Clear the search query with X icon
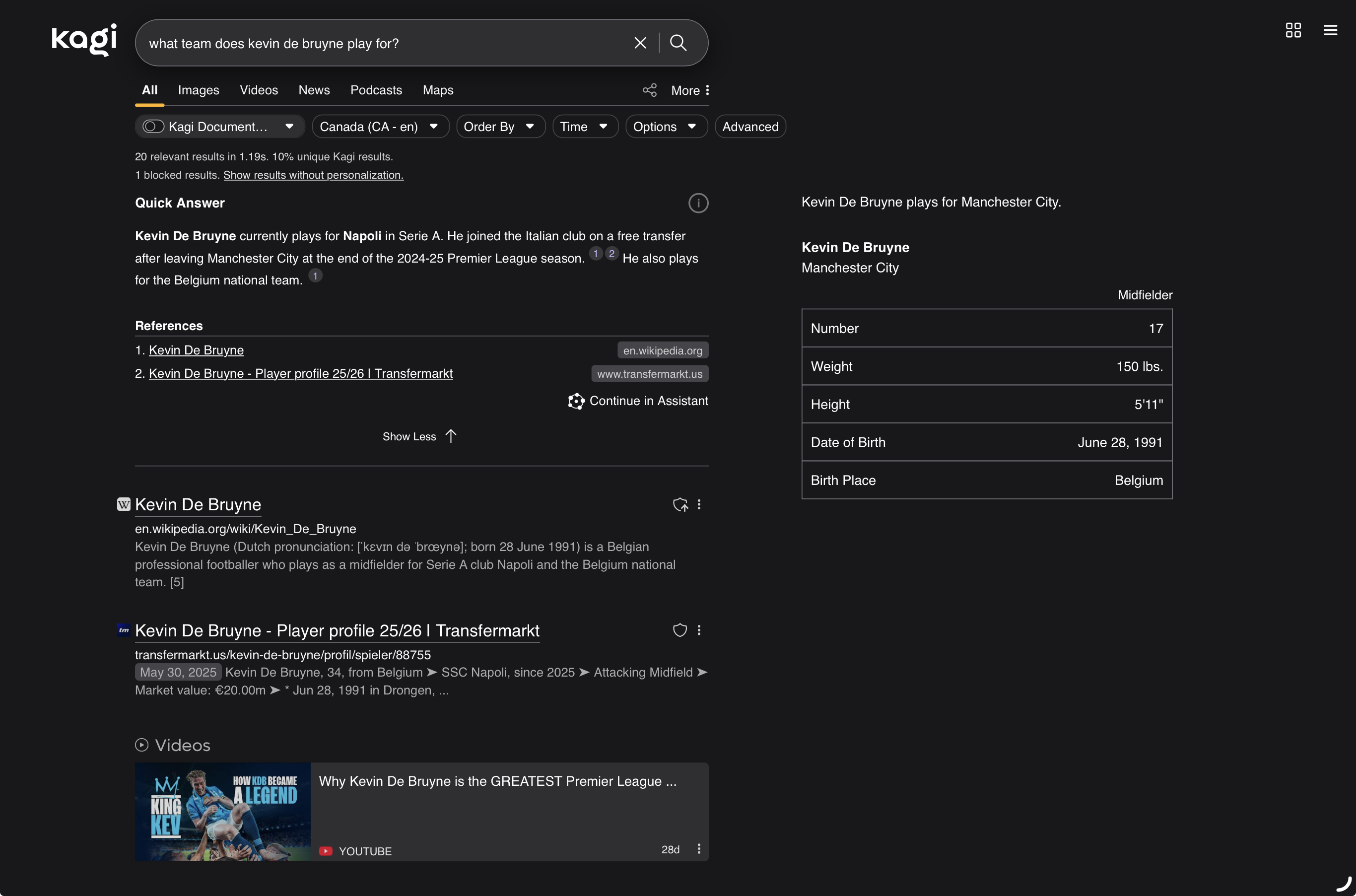1356x896 pixels. tap(640, 43)
